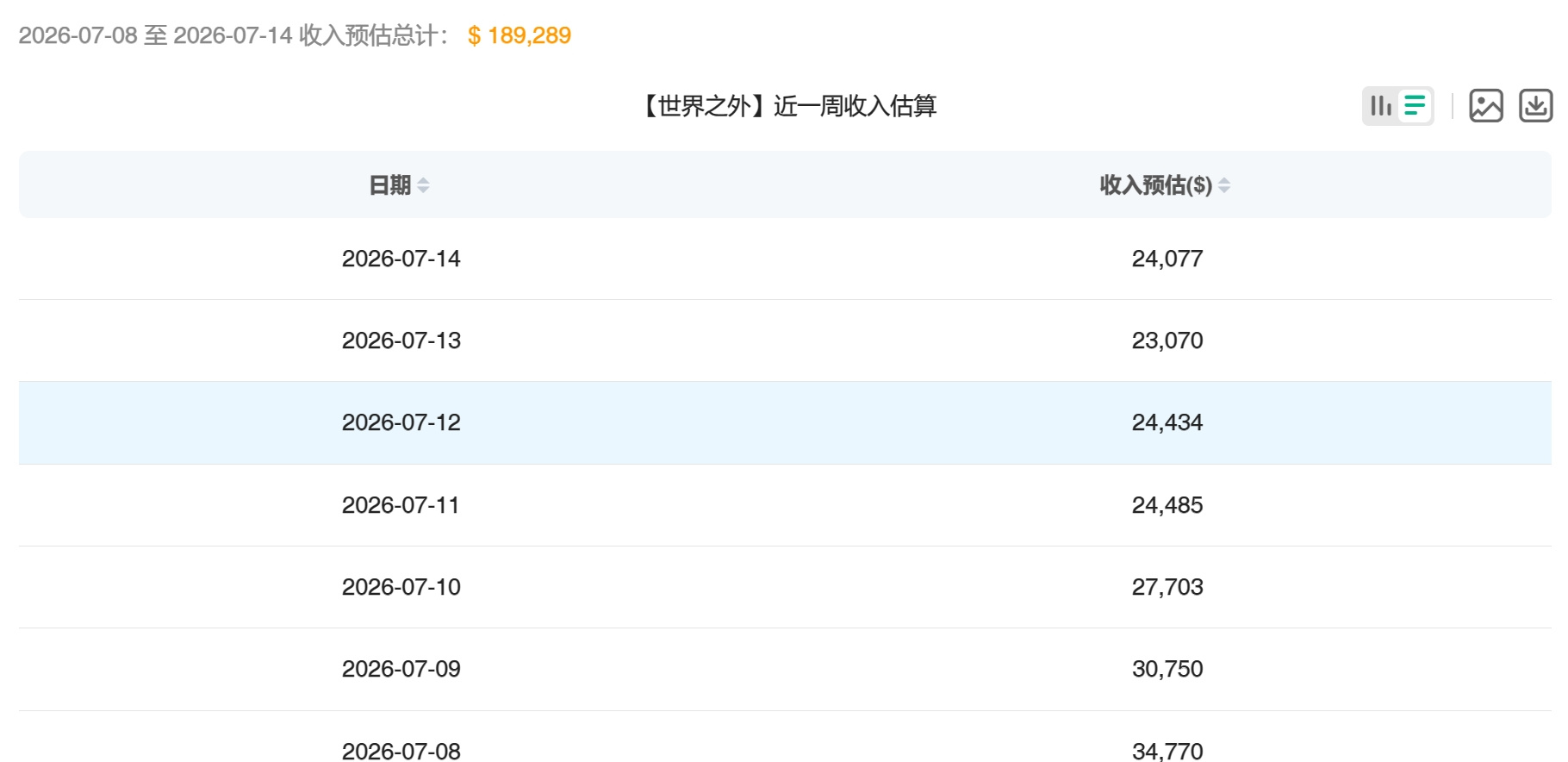The width and height of the screenshot is (1568, 762).
Task: Click the revenue value 24,485
Action: pos(1167,505)
